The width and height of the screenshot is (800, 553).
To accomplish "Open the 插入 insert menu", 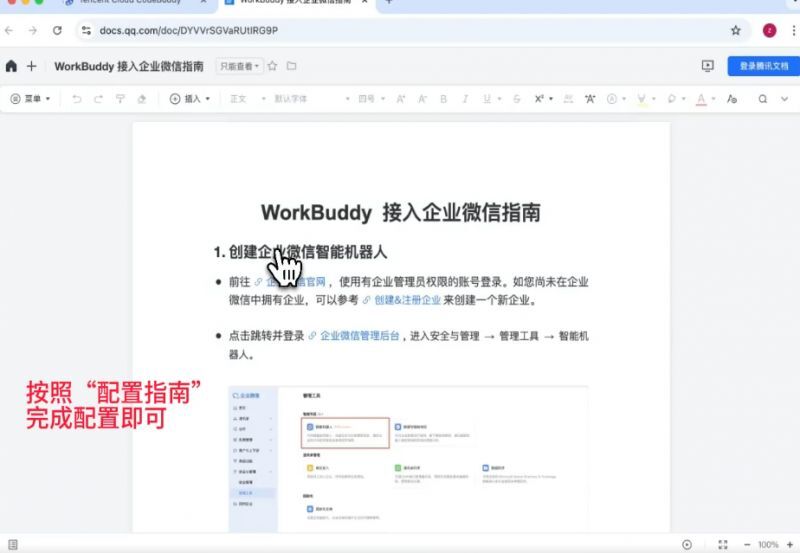I will (x=190, y=99).
